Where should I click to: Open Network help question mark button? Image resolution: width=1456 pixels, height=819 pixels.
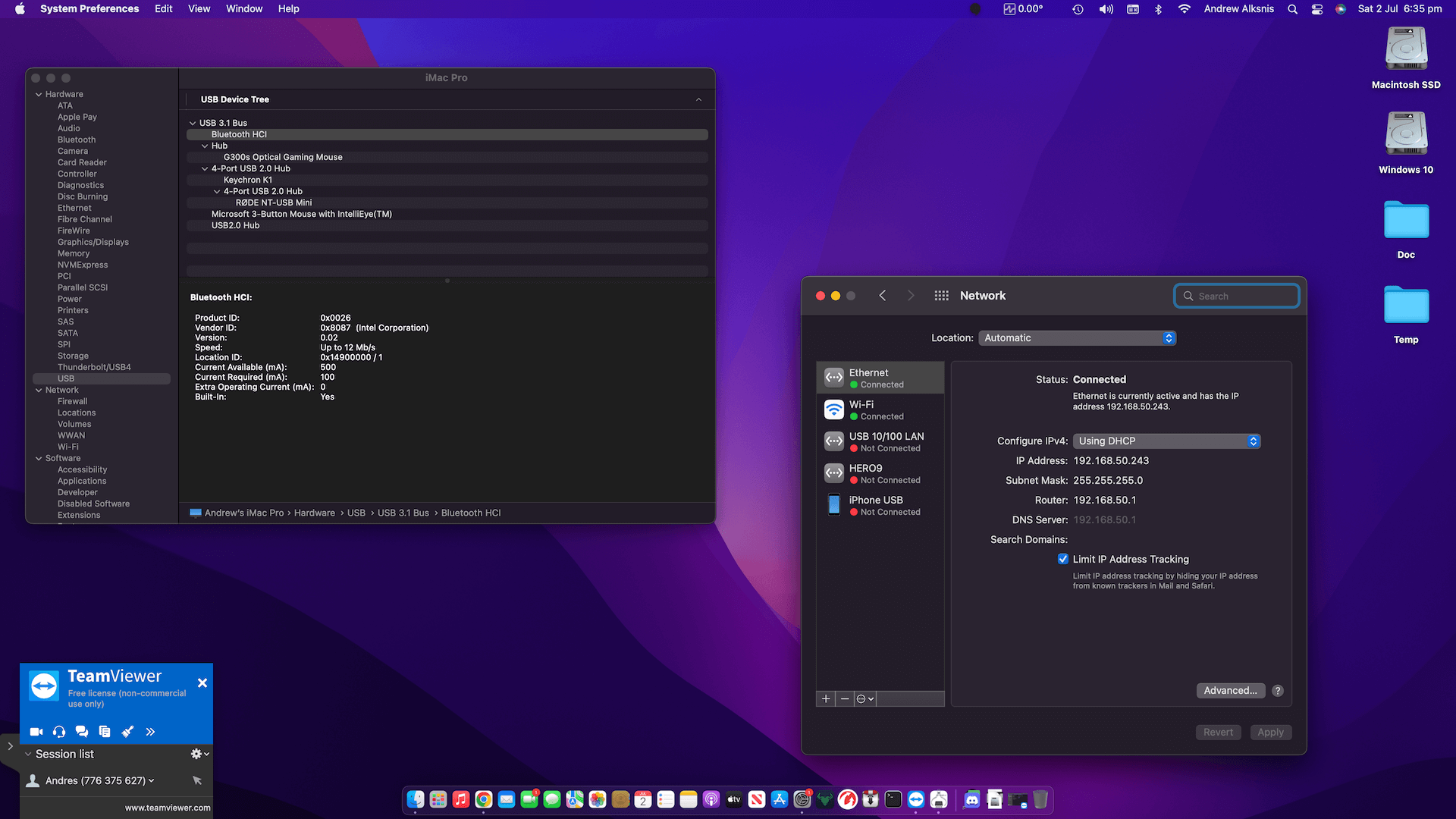point(1278,691)
